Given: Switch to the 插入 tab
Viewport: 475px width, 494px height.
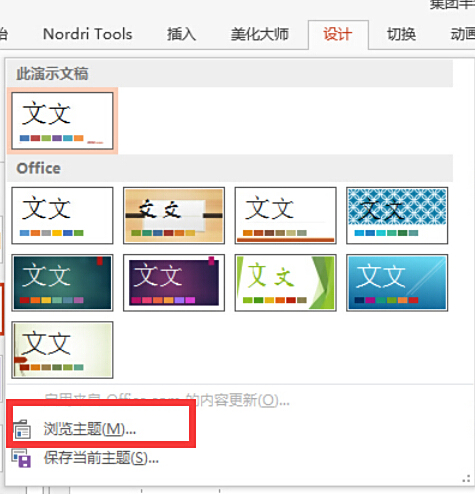Looking at the screenshot, I should (x=182, y=34).
